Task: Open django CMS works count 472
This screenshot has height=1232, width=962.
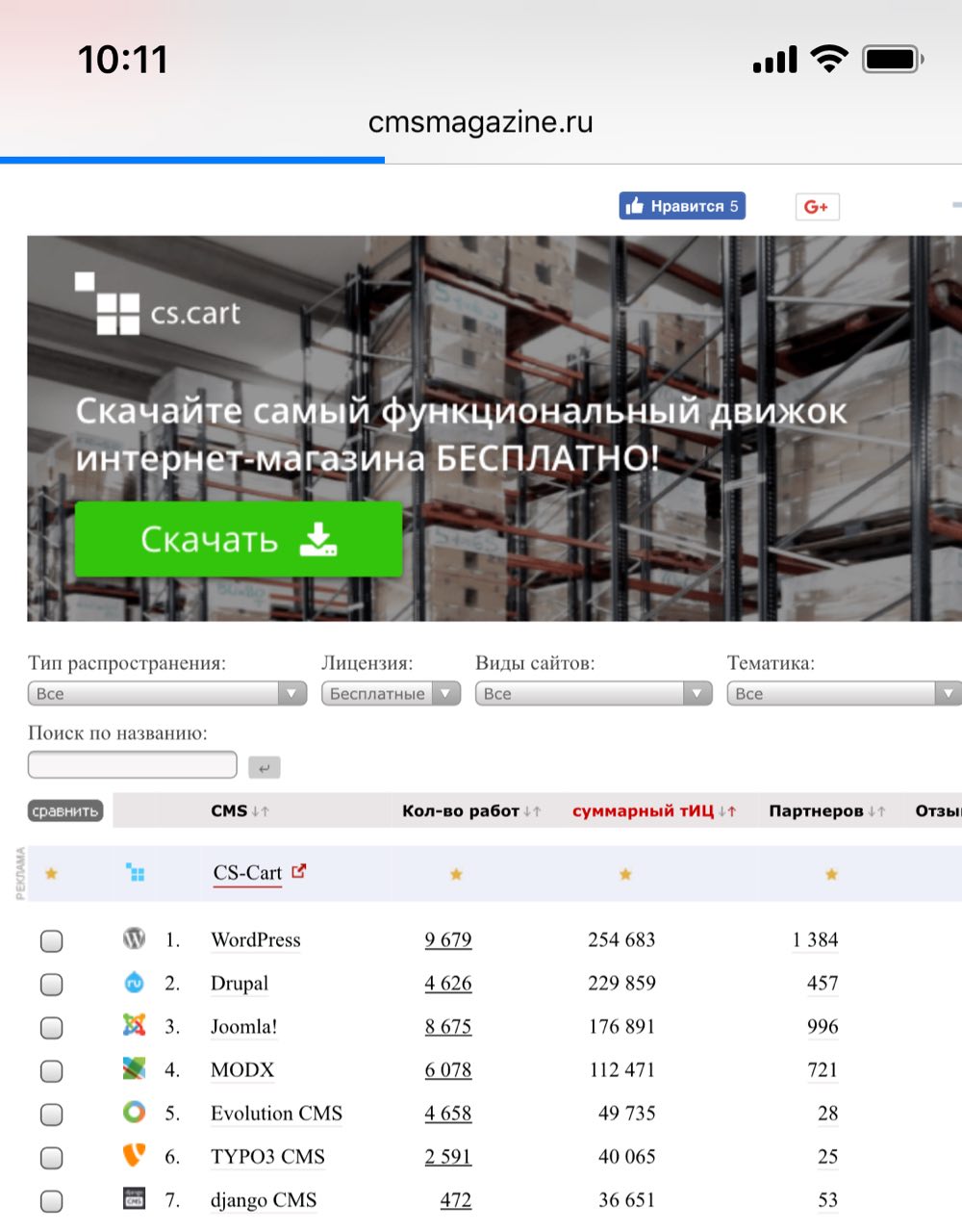Action: tap(456, 1200)
